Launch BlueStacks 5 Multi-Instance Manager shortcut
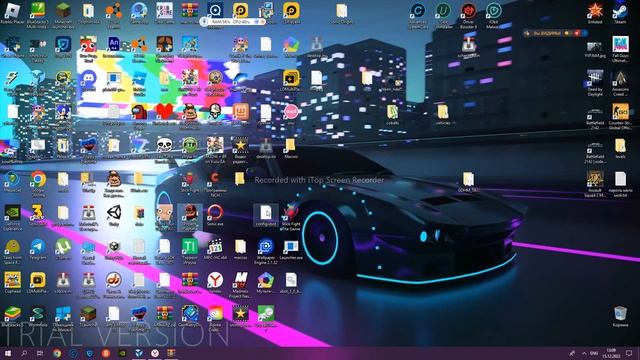This screenshot has width=640, height=360. [x=38, y=11]
